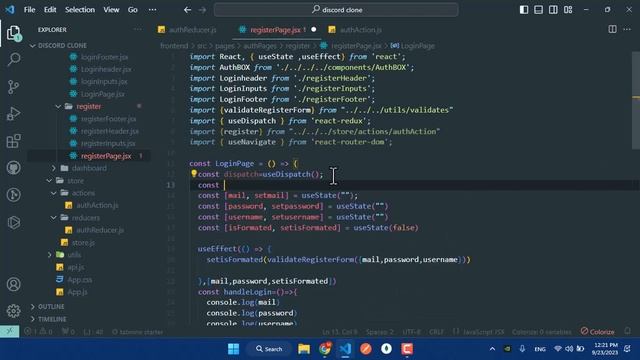This screenshot has height=360, width=640.
Task: Click the Windows Start button
Action: click(233, 349)
